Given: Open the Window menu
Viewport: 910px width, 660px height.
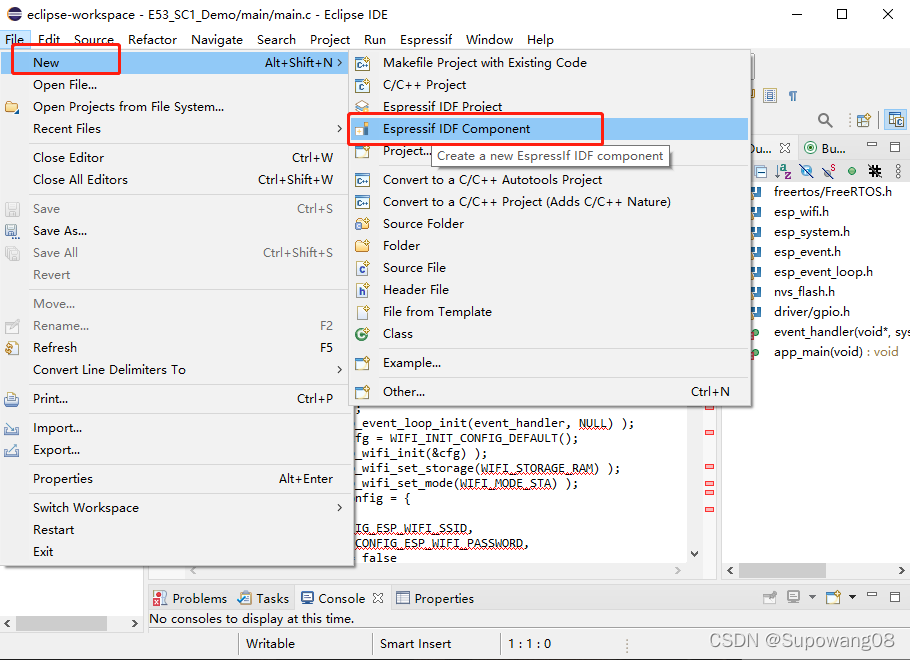Looking at the screenshot, I should pos(489,39).
